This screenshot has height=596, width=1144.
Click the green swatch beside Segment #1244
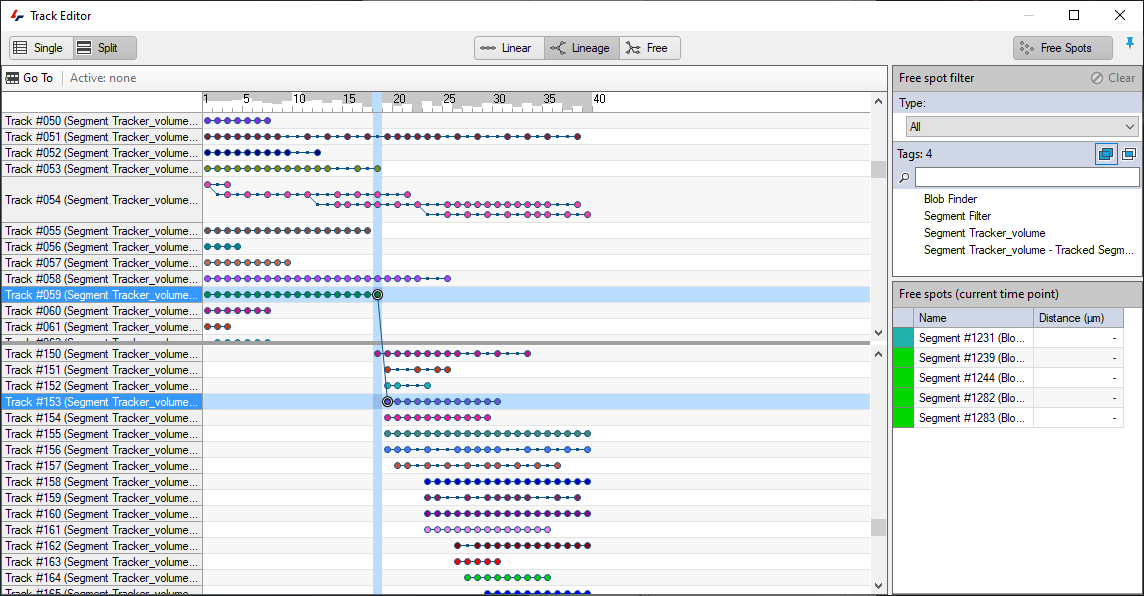(x=902, y=377)
